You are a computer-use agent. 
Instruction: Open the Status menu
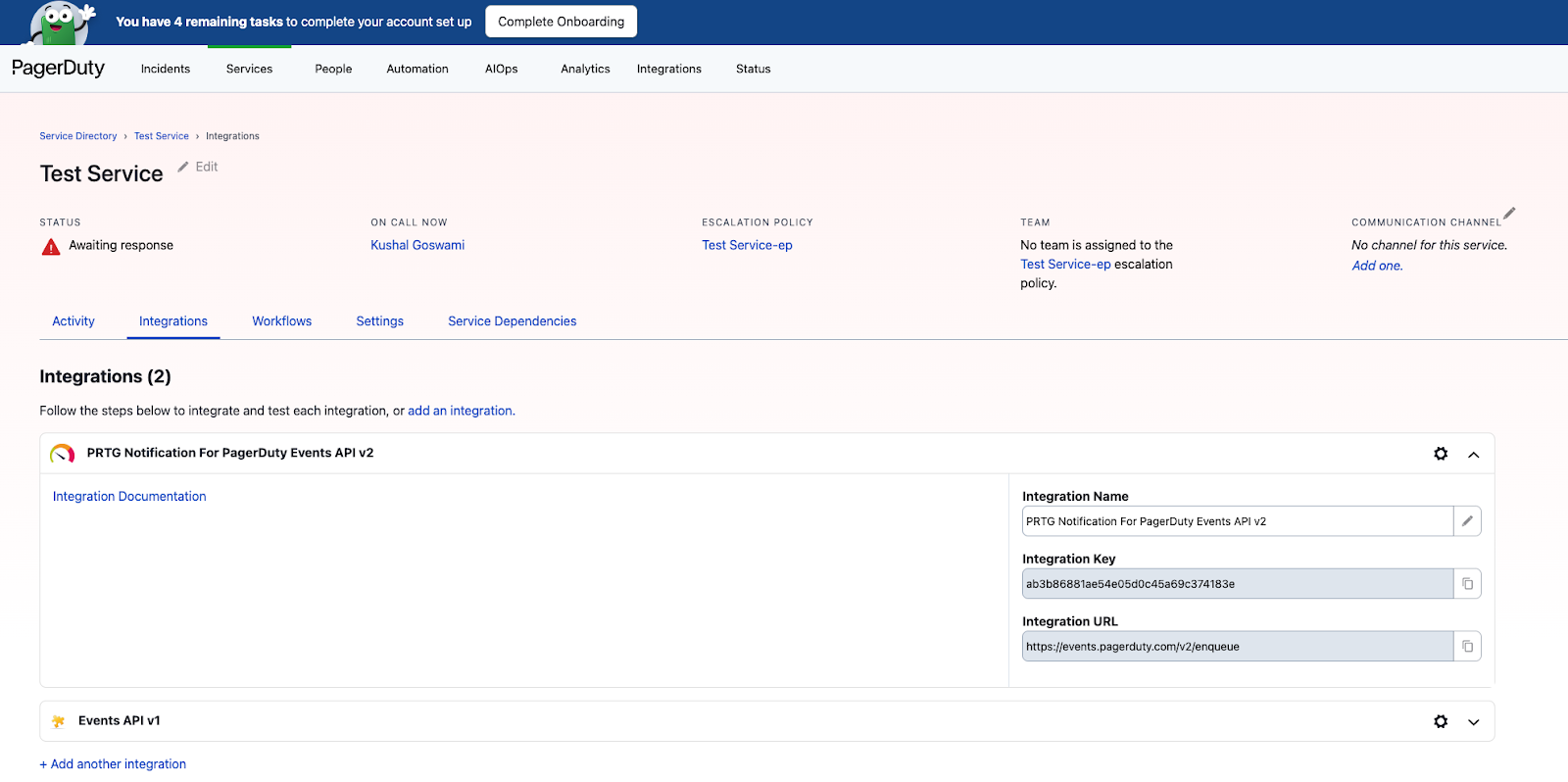[x=754, y=69]
